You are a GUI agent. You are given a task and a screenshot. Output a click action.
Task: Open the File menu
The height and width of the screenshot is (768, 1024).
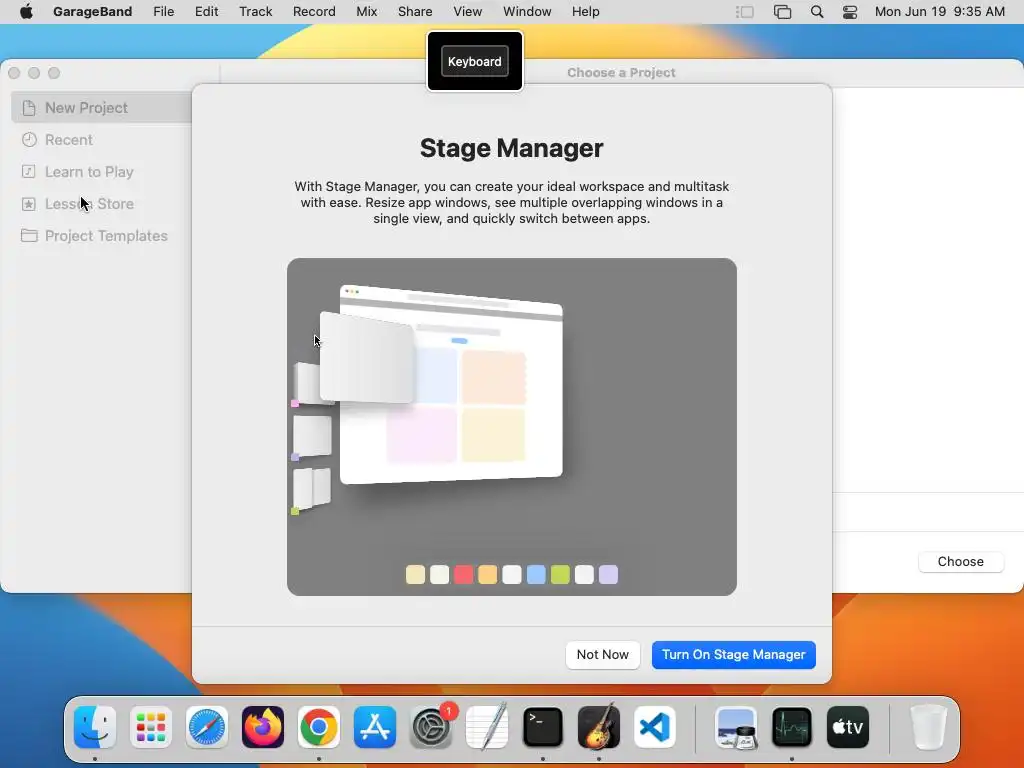tap(163, 12)
